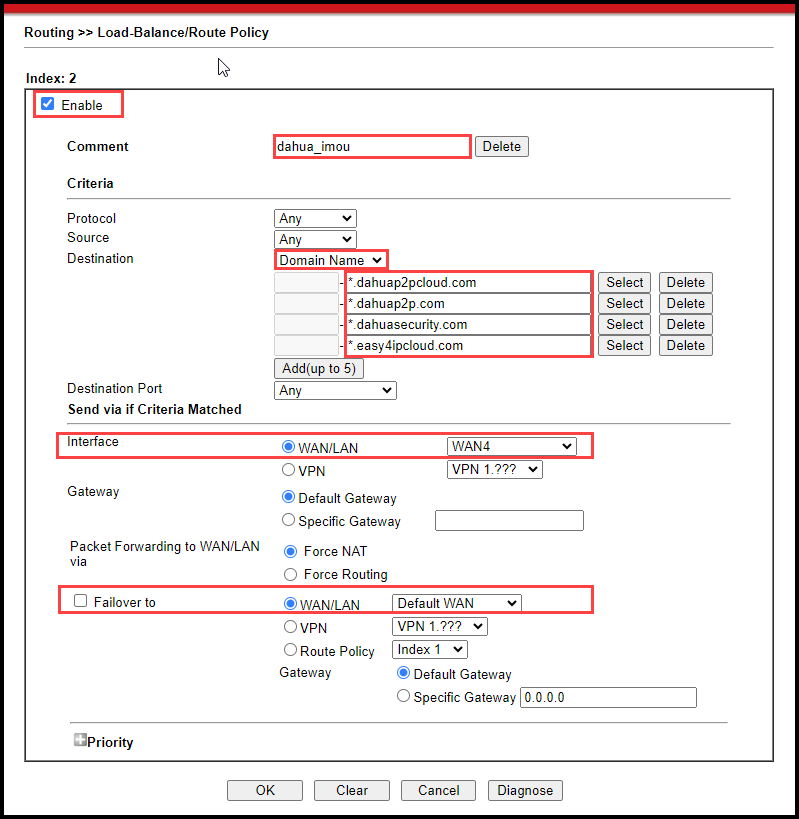Click Delete for *.dahuap2p.com
The width and height of the screenshot is (799, 819).
point(686,303)
